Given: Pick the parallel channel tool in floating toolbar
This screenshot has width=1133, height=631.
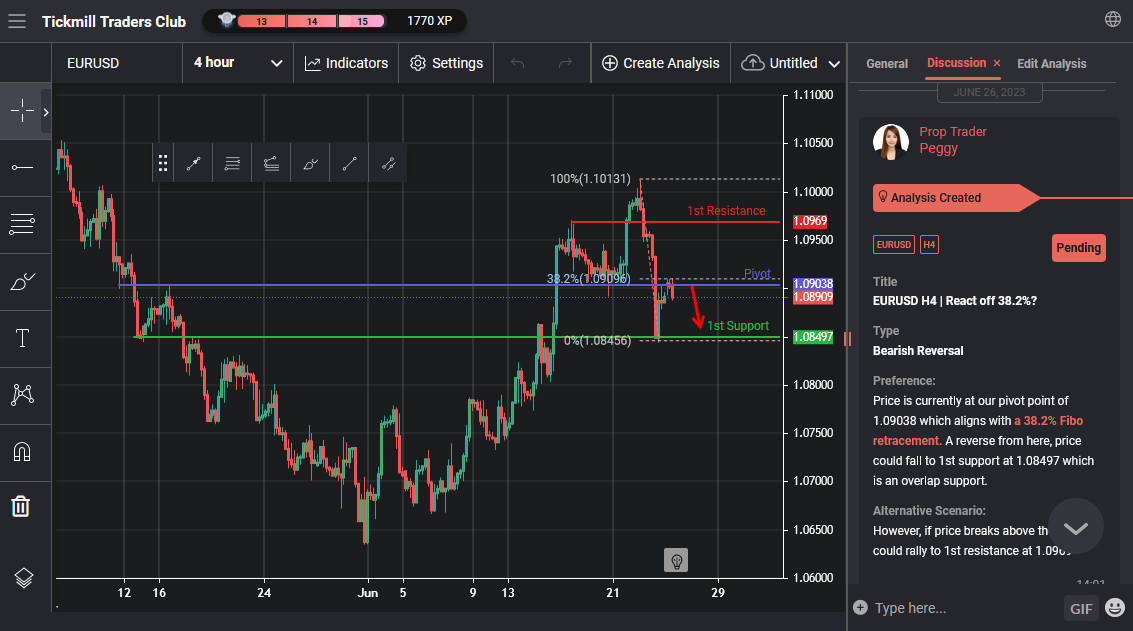Looking at the screenshot, I should tap(388, 164).
